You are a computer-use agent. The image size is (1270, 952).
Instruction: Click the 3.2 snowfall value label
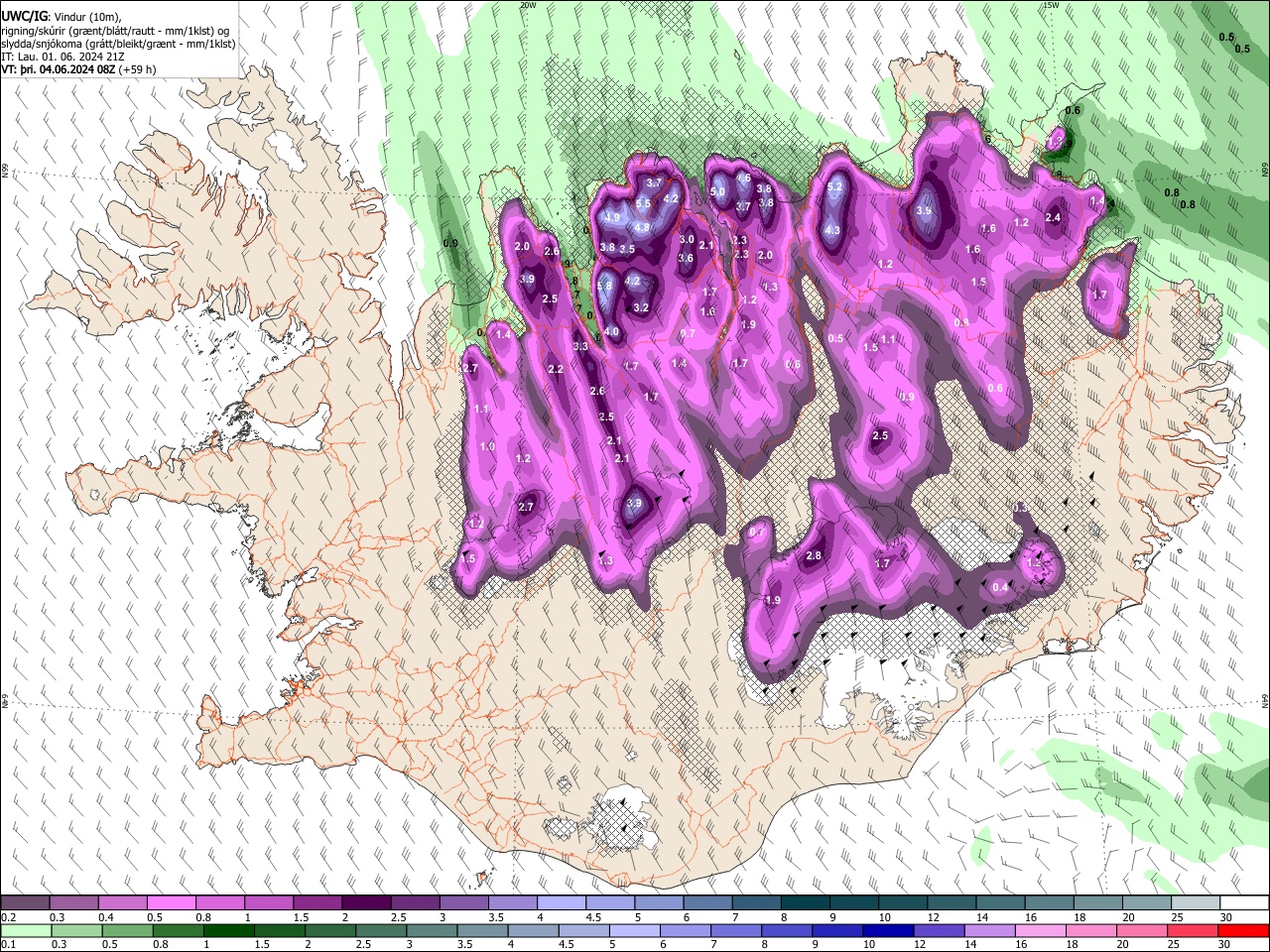(x=641, y=307)
